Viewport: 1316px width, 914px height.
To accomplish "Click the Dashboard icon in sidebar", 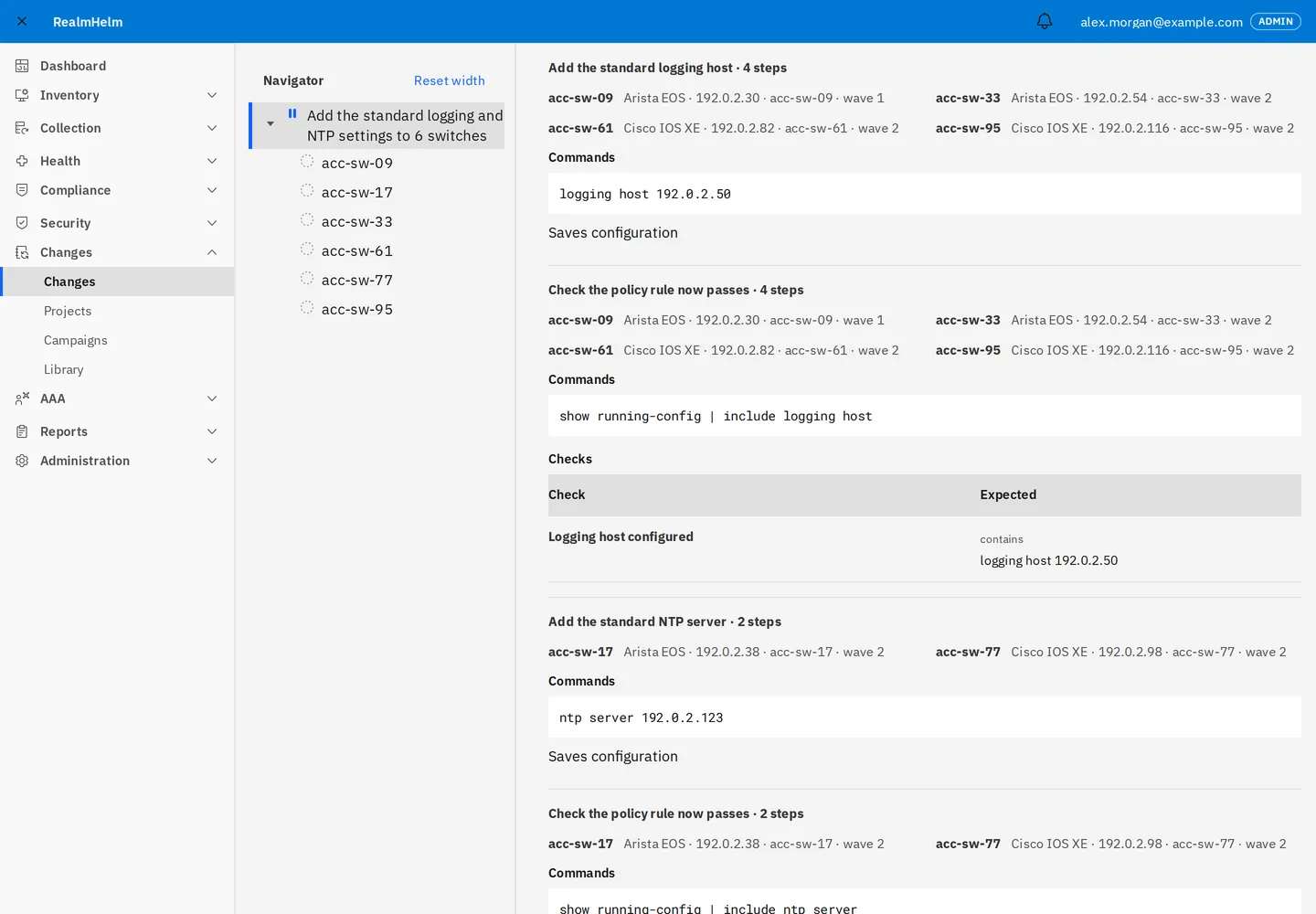I will click(x=22, y=66).
